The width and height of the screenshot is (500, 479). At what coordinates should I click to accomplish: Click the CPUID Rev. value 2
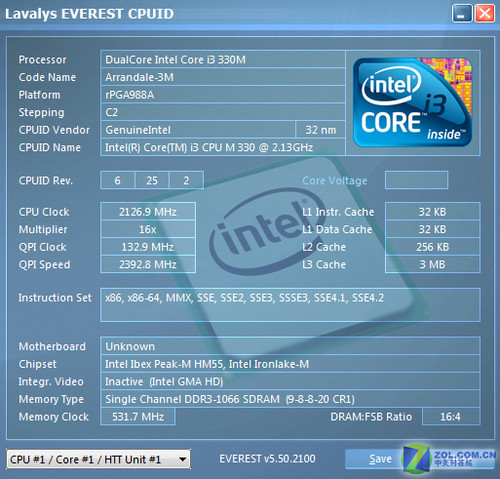tap(186, 180)
